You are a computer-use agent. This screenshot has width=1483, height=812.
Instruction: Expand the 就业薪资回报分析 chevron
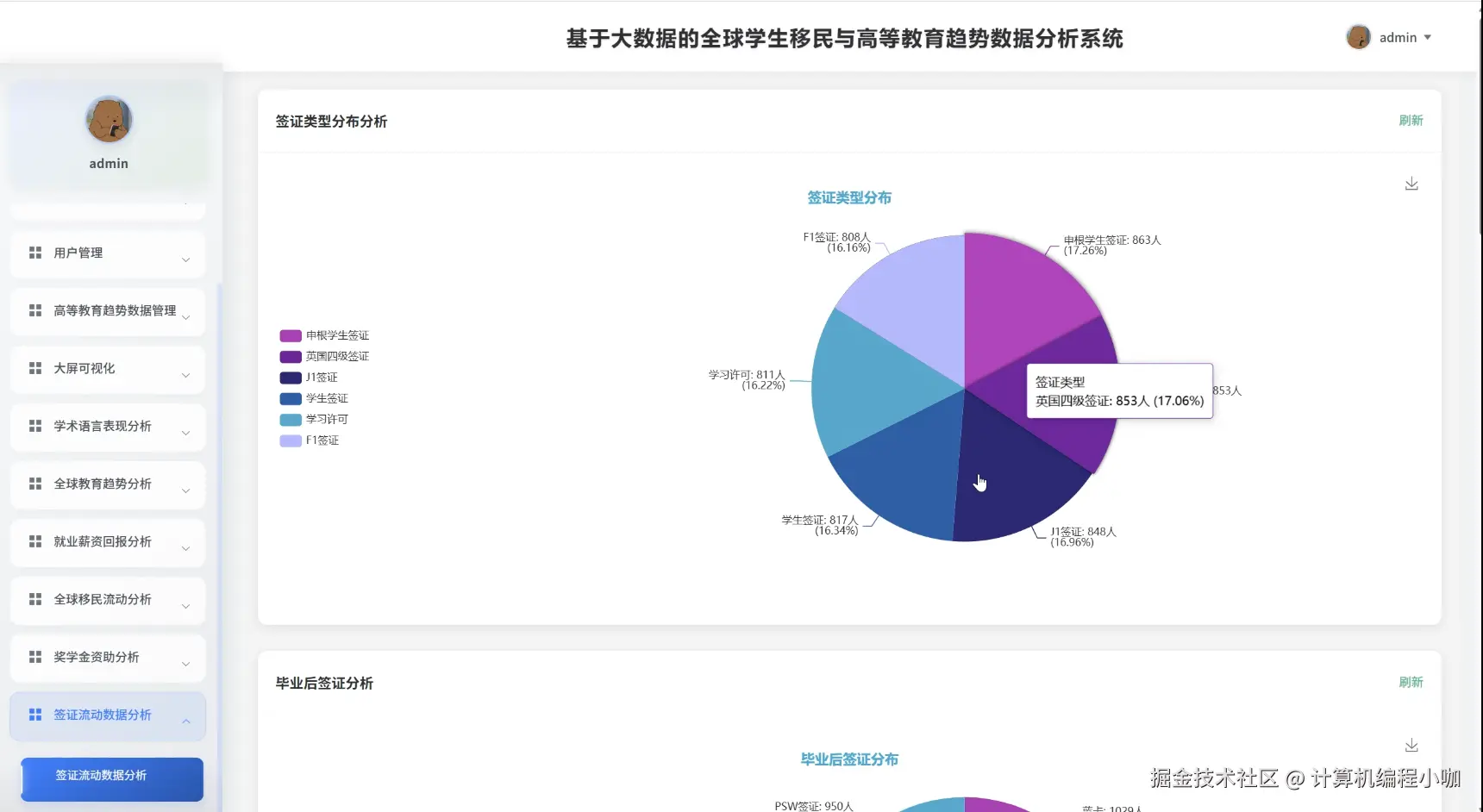point(185,548)
